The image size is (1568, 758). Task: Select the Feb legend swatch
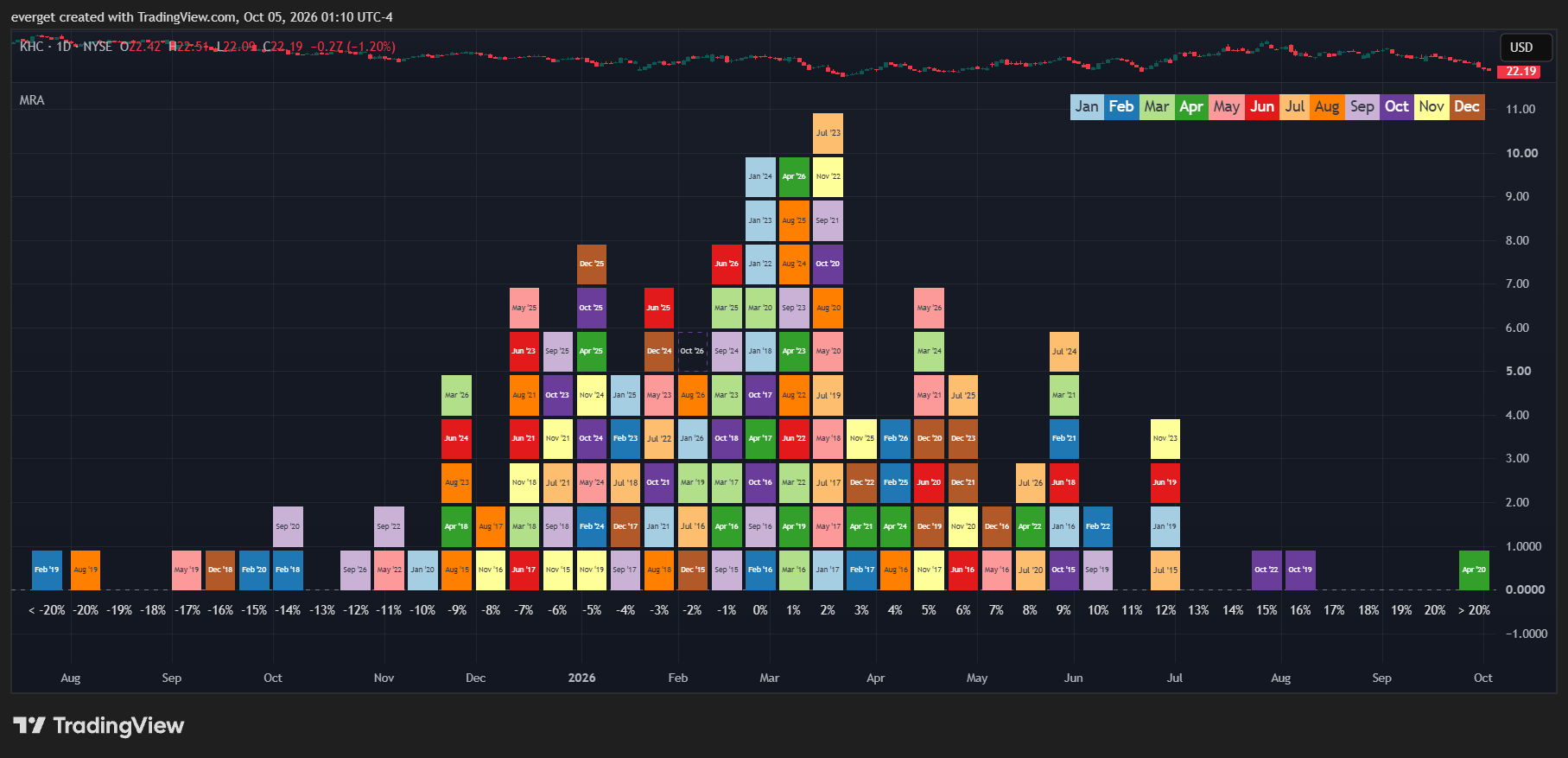(1121, 107)
